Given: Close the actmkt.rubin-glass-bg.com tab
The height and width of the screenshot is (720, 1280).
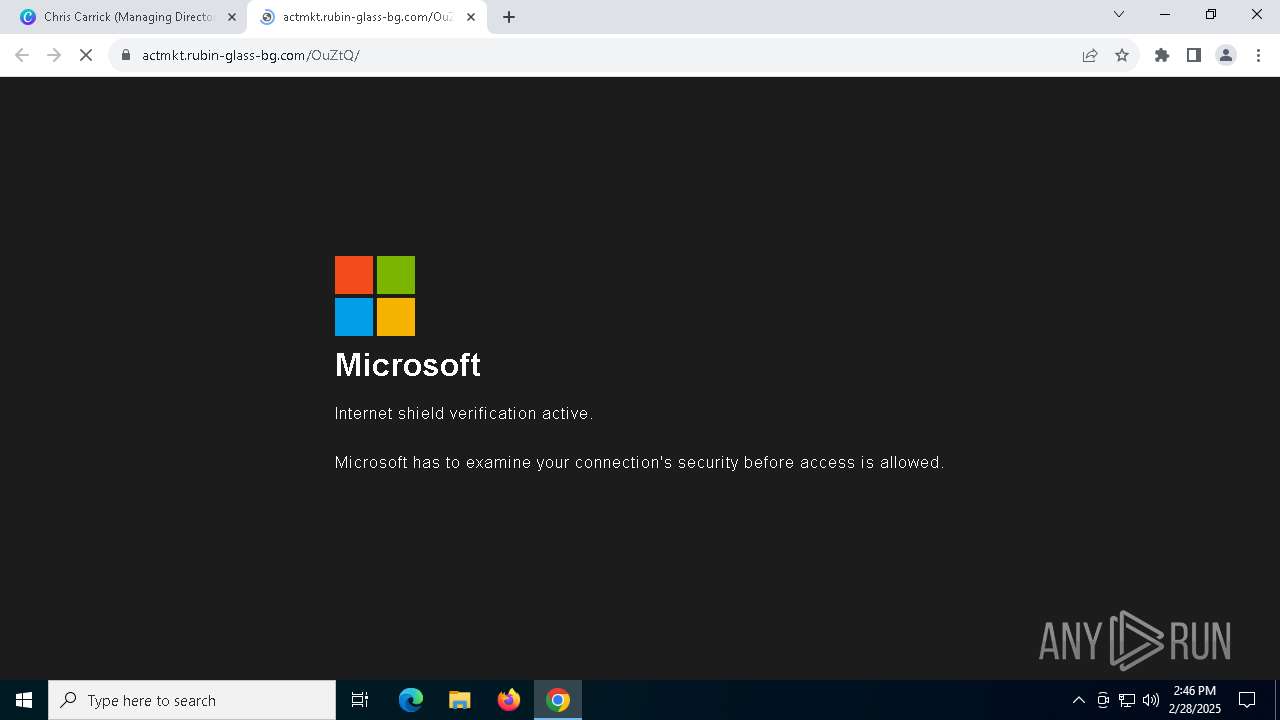Looking at the screenshot, I should pos(471,17).
